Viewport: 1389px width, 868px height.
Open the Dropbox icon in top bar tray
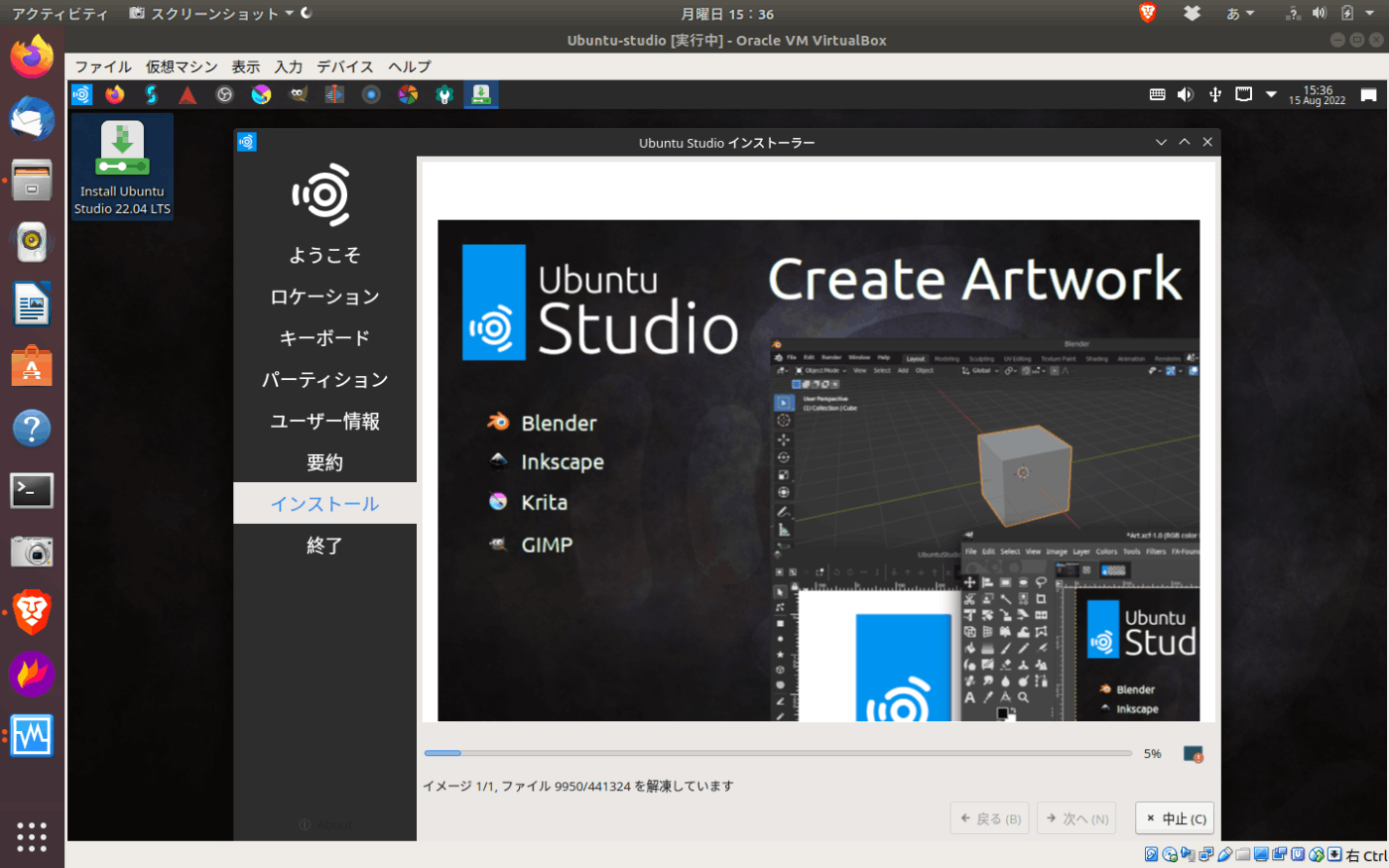(1192, 13)
